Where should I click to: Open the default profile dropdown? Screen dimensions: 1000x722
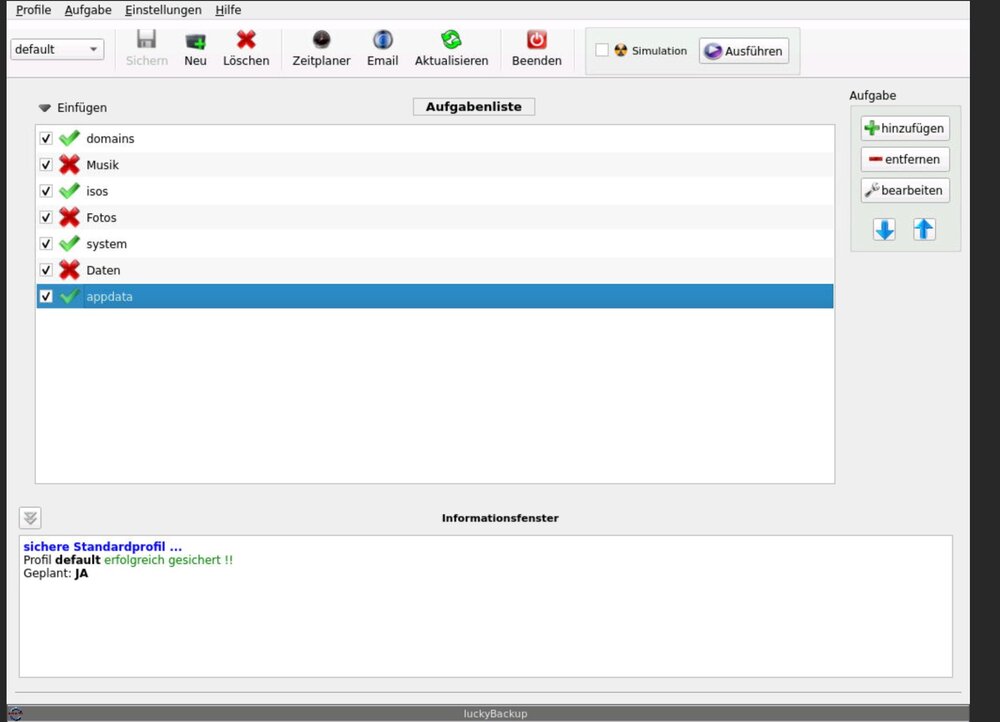tap(57, 49)
